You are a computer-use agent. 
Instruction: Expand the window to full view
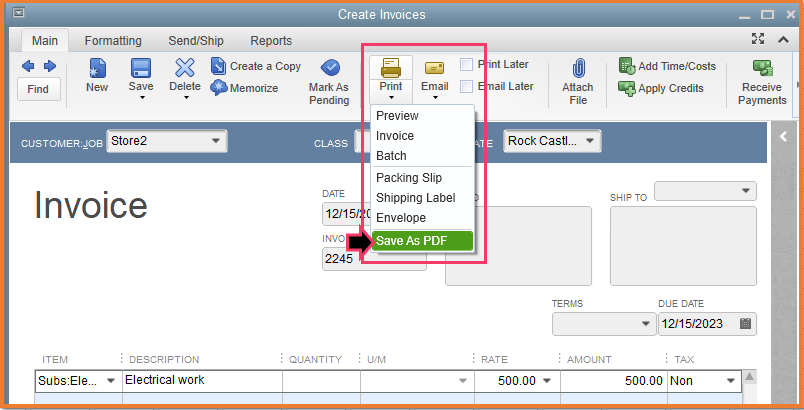coord(758,38)
